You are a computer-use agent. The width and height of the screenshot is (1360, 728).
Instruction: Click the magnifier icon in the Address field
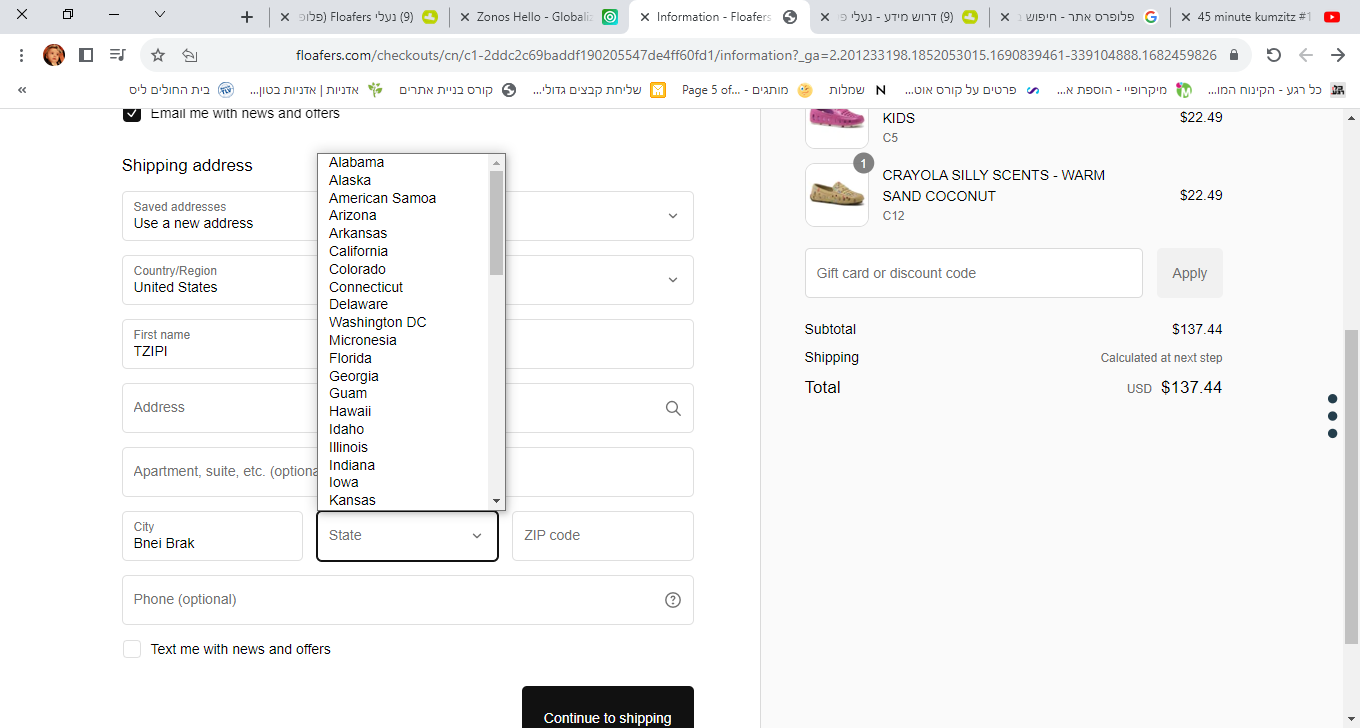point(673,408)
